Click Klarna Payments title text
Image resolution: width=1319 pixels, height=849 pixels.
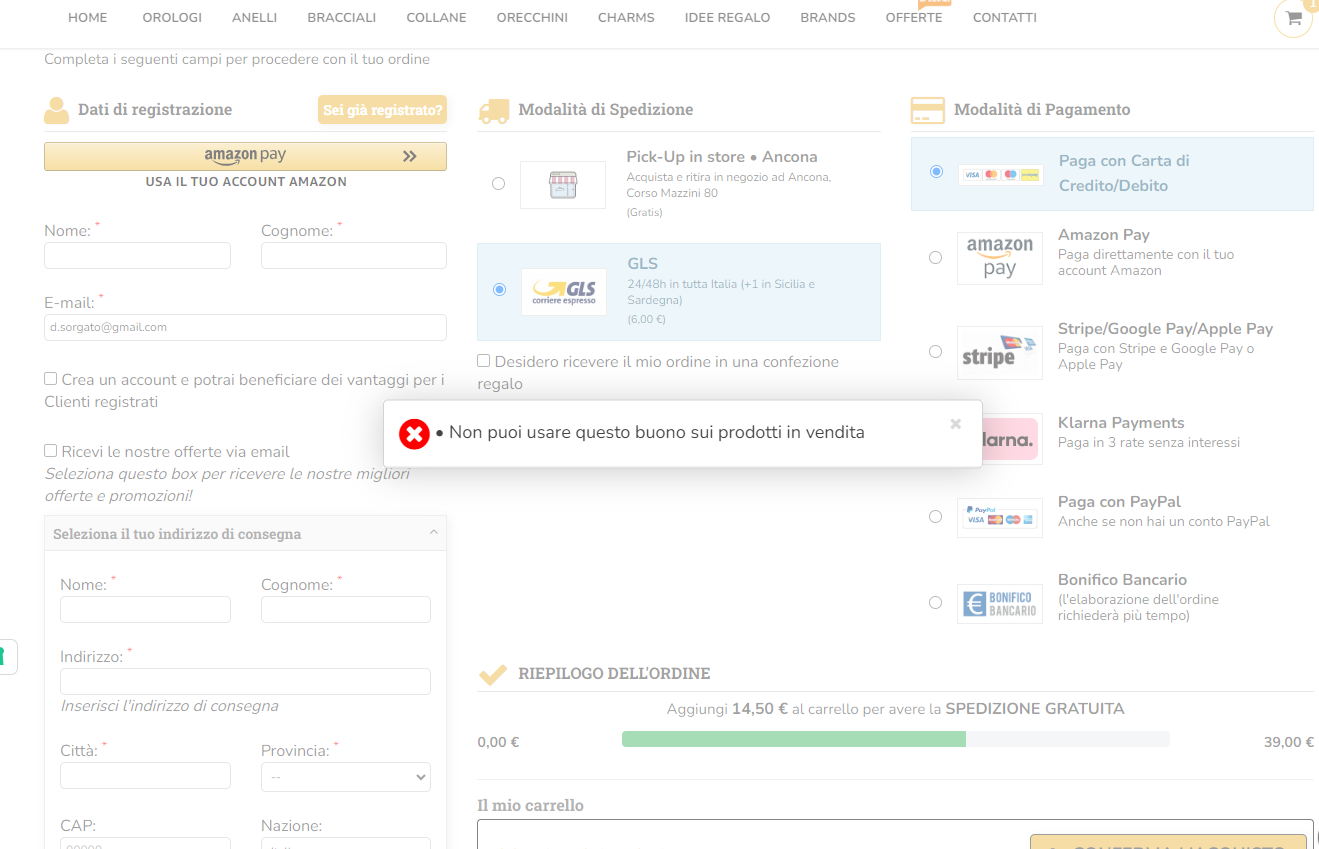pyautogui.click(x=1121, y=423)
